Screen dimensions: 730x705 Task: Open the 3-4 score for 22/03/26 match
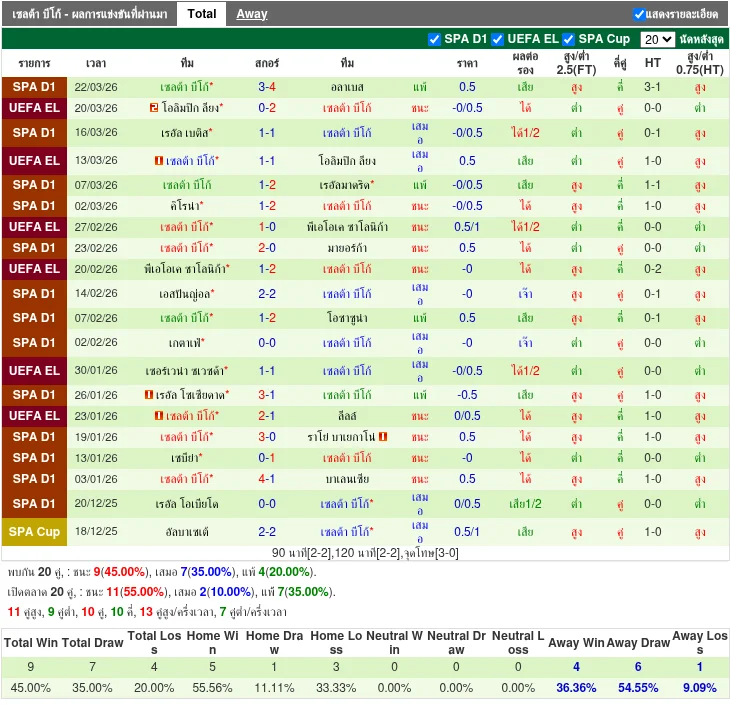267,87
